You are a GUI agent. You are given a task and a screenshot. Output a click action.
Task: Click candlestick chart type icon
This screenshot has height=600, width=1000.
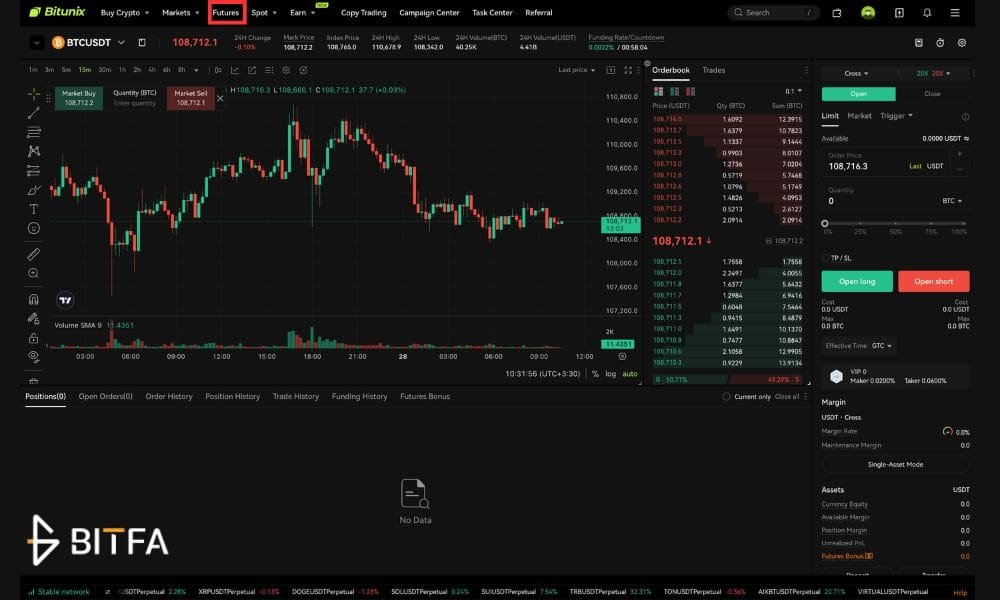217,70
